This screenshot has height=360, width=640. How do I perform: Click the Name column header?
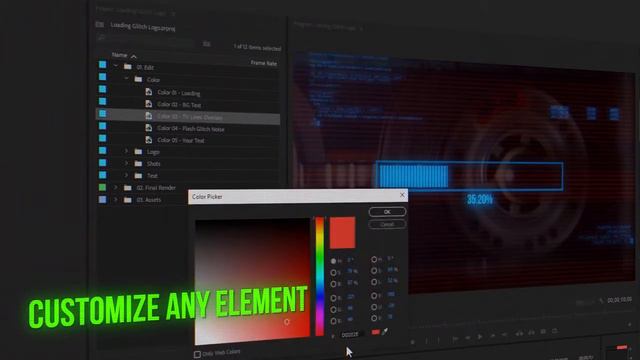pos(120,55)
